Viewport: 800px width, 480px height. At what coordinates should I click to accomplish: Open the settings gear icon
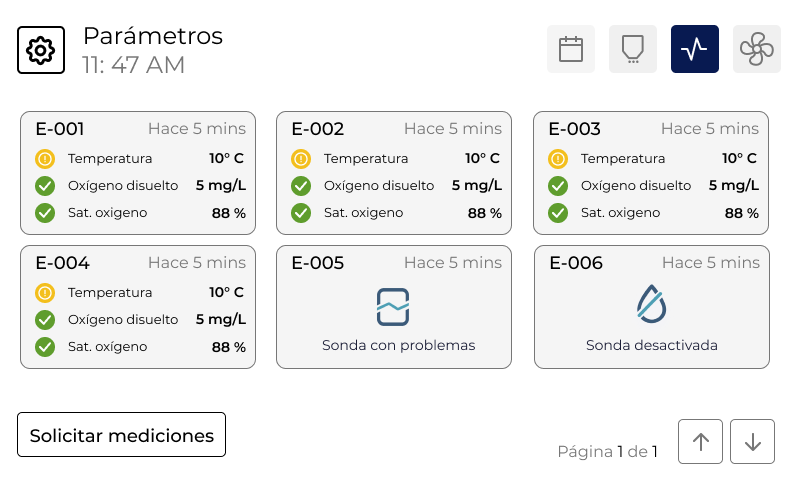coord(41,50)
